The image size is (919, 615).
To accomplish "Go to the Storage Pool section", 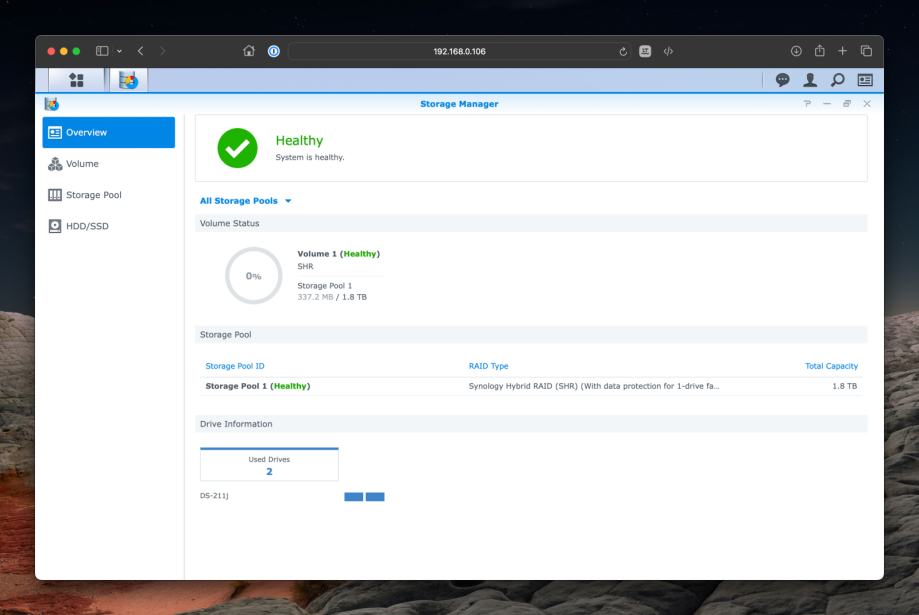I will [93, 194].
